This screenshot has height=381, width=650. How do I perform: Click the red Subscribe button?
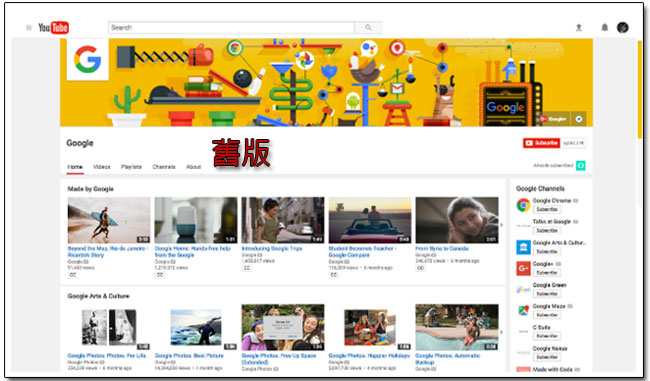tap(541, 143)
